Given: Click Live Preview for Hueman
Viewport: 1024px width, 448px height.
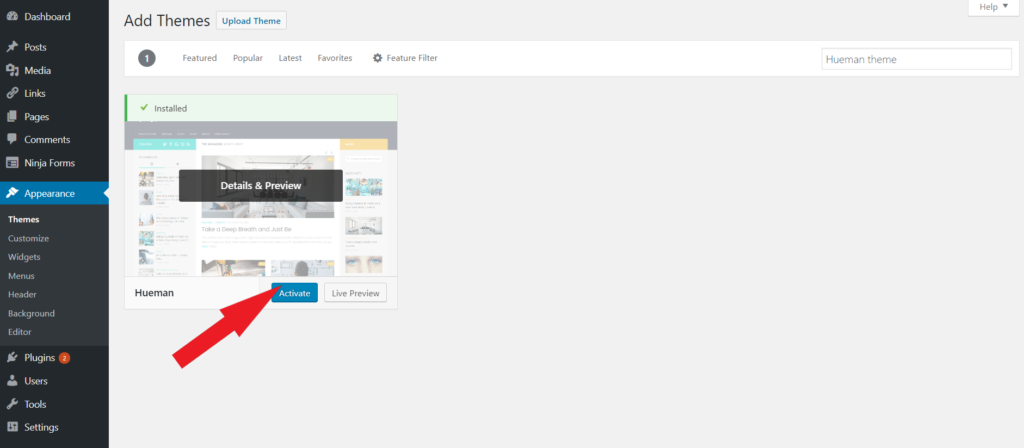Looking at the screenshot, I should pos(355,293).
